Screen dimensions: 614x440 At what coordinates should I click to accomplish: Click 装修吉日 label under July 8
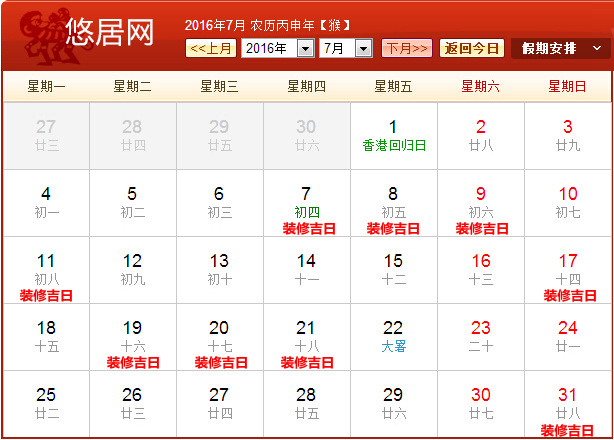(x=394, y=229)
